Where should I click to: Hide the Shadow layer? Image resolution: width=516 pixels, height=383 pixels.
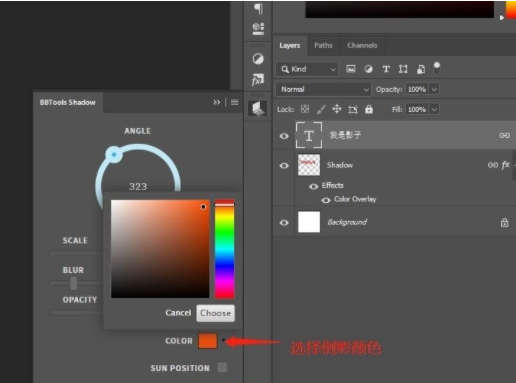284,165
